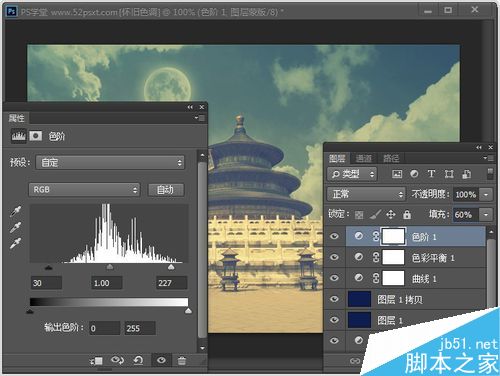Select the black point eyedropper
Viewport: 500px width, 376px height.
point(16,211)
